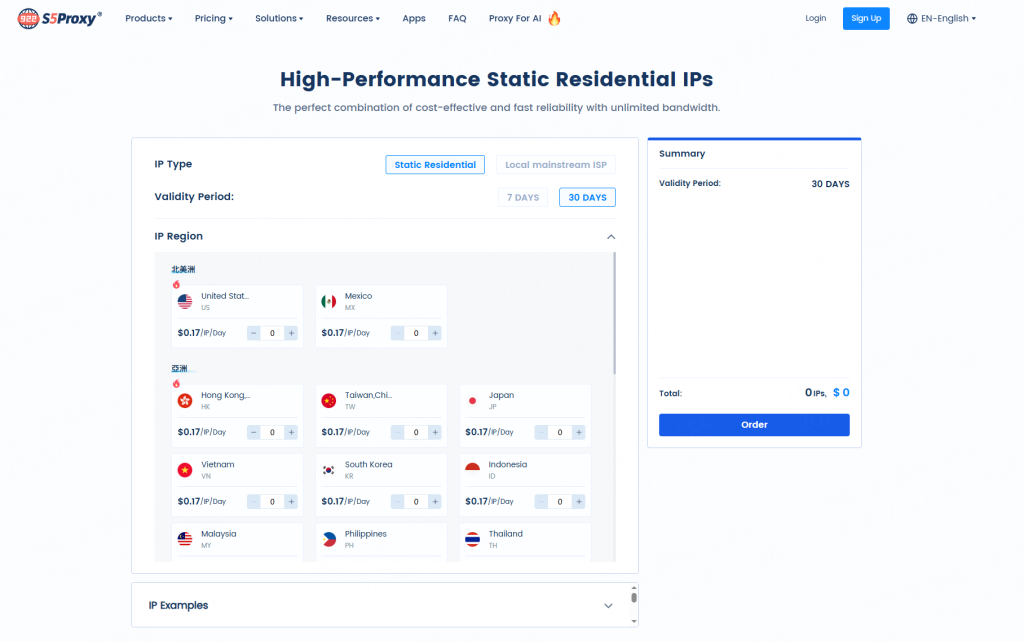Expand the IP Examples section
This screenshot has width=1024, height=642.
pos(608,606)
